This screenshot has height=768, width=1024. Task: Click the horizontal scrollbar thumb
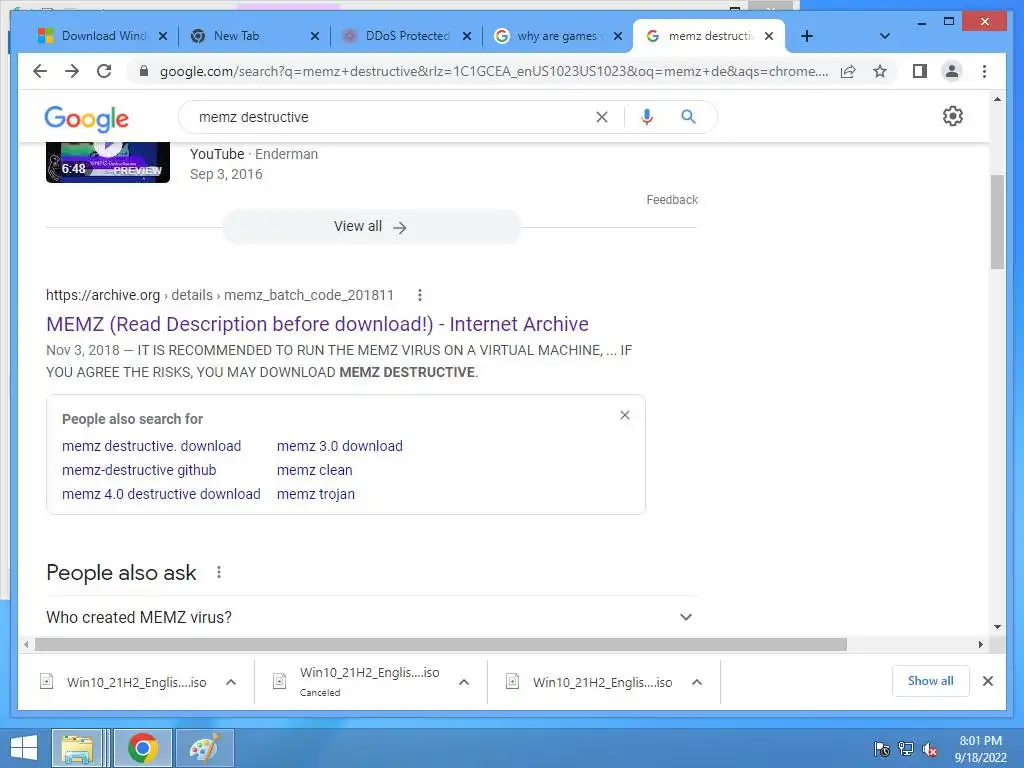pos(441,645)
